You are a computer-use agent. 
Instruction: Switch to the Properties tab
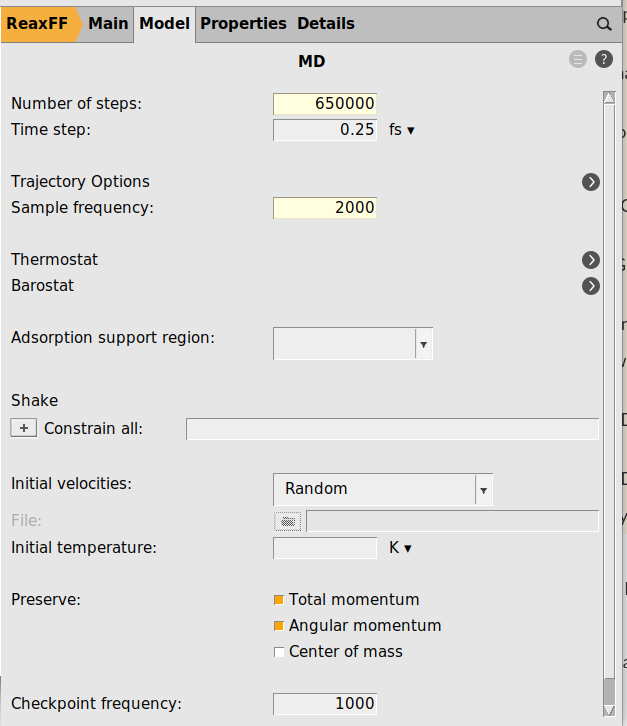[x=243, y=23]
